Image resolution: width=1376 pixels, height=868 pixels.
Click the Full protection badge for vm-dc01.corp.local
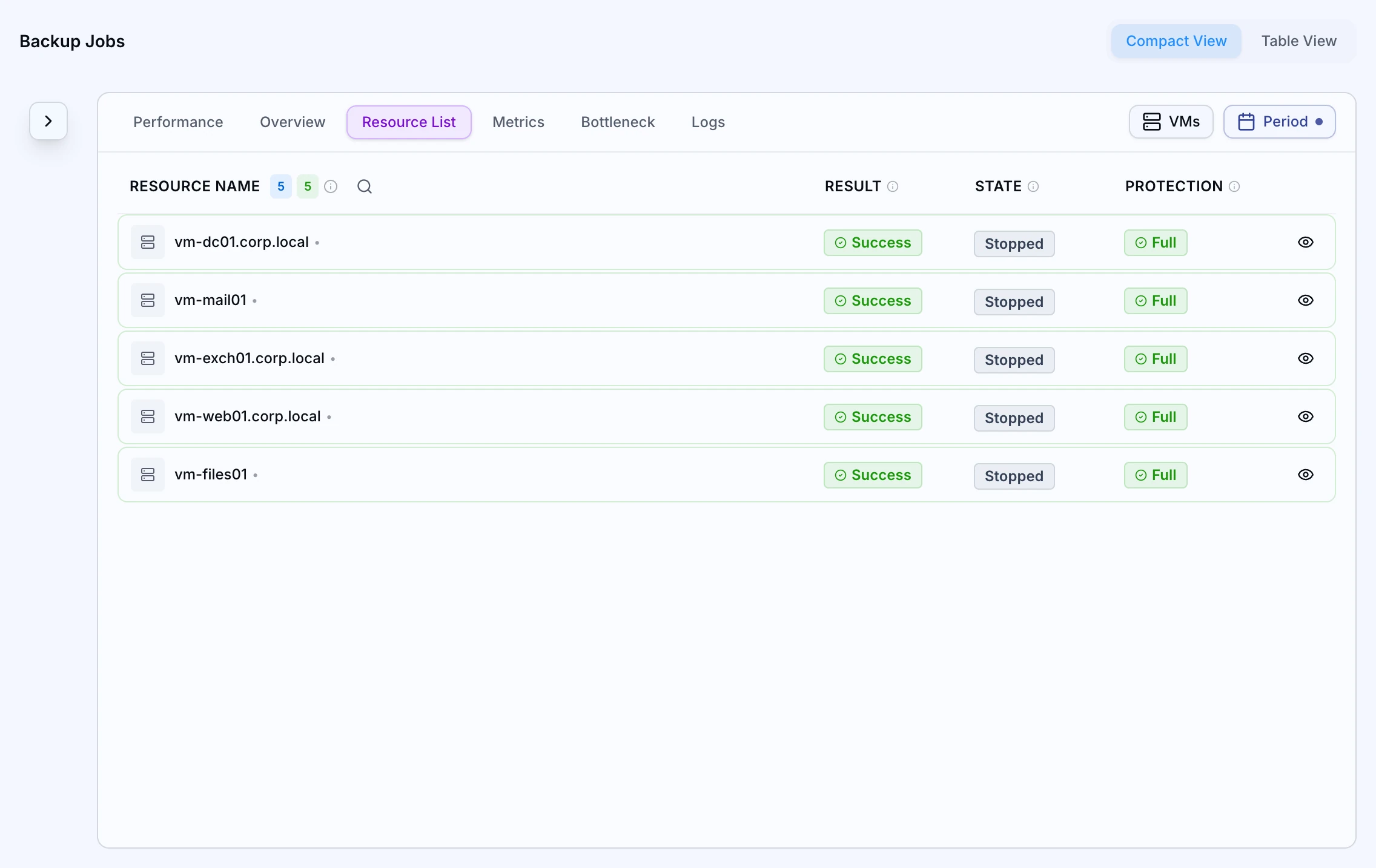1156,243
